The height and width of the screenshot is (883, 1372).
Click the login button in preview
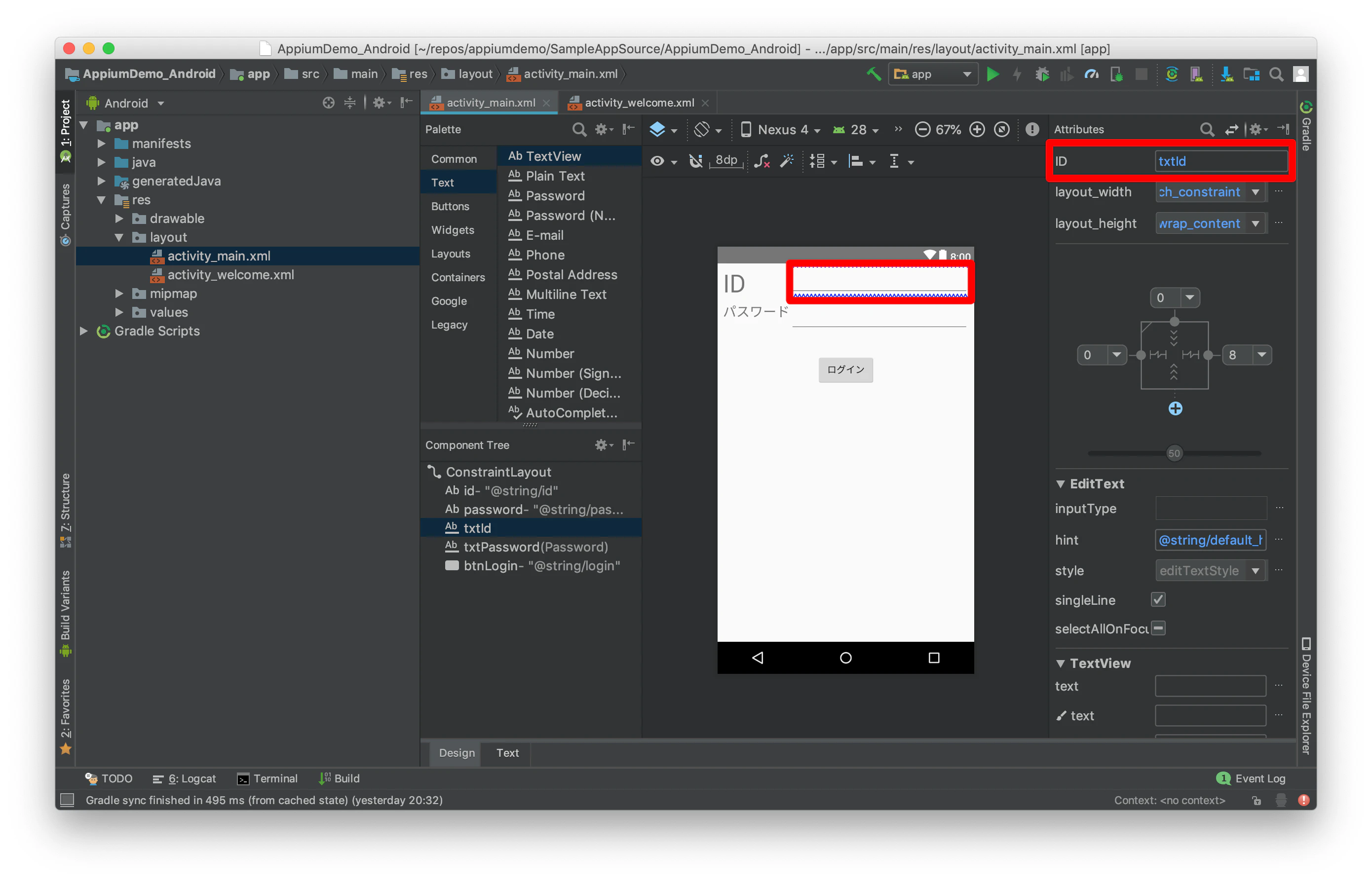[845, 370]
